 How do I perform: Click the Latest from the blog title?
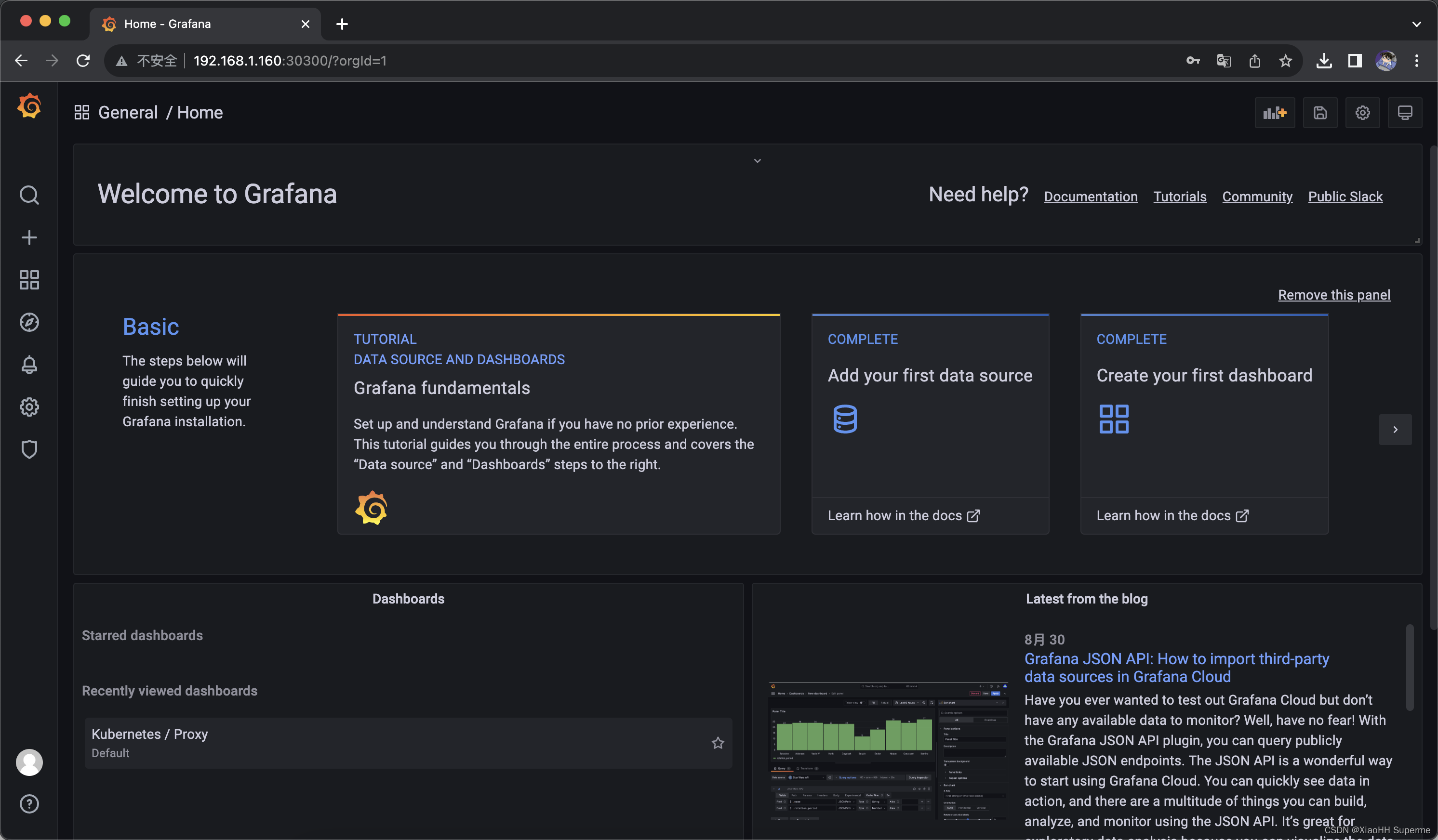(1087, 599)
